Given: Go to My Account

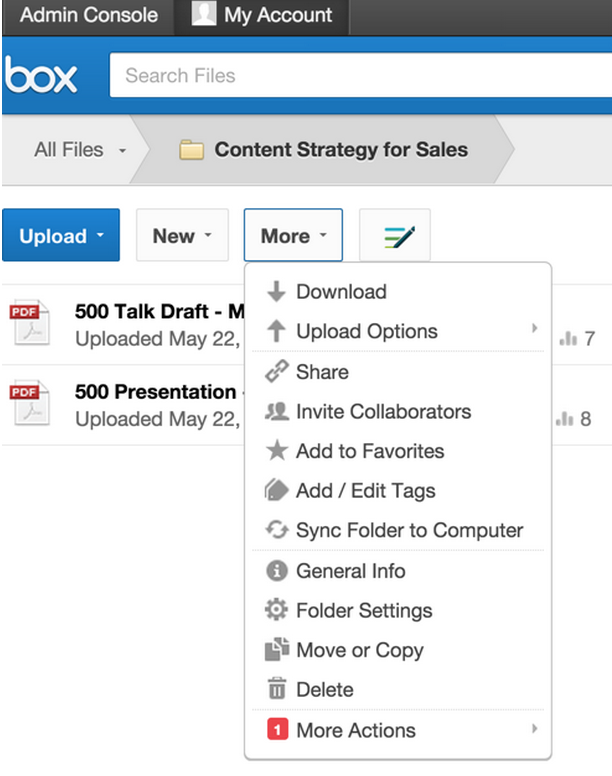Looking at the screenshot, I should tap(262, 15).
